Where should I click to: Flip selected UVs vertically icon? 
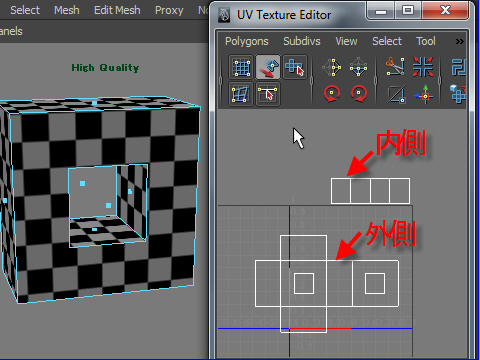point(358,67)
